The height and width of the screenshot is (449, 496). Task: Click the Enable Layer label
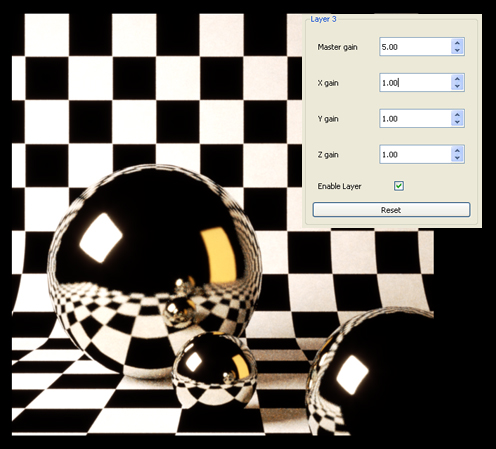click(x=339, y=186)
